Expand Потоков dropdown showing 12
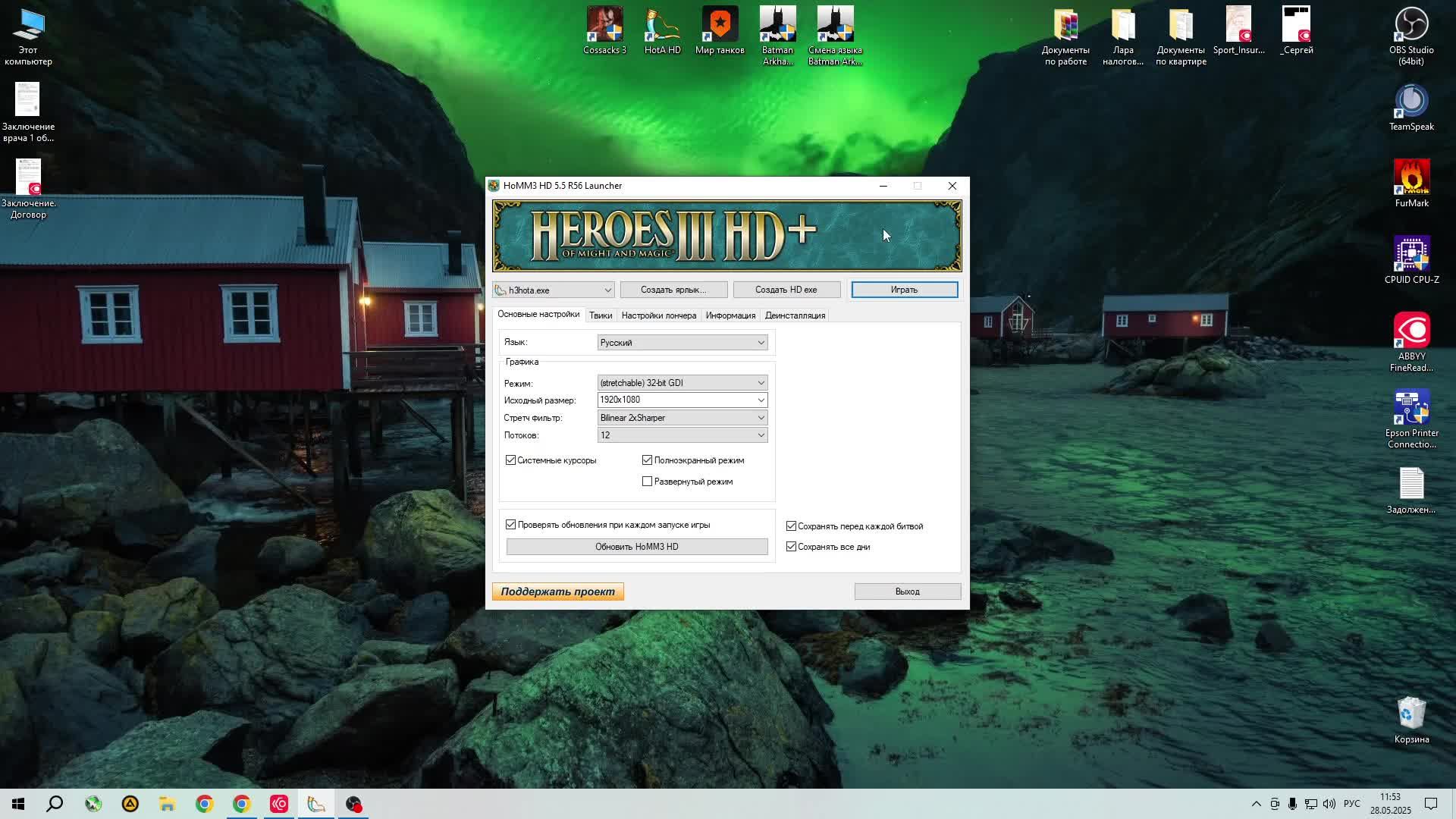 (682, 435)
